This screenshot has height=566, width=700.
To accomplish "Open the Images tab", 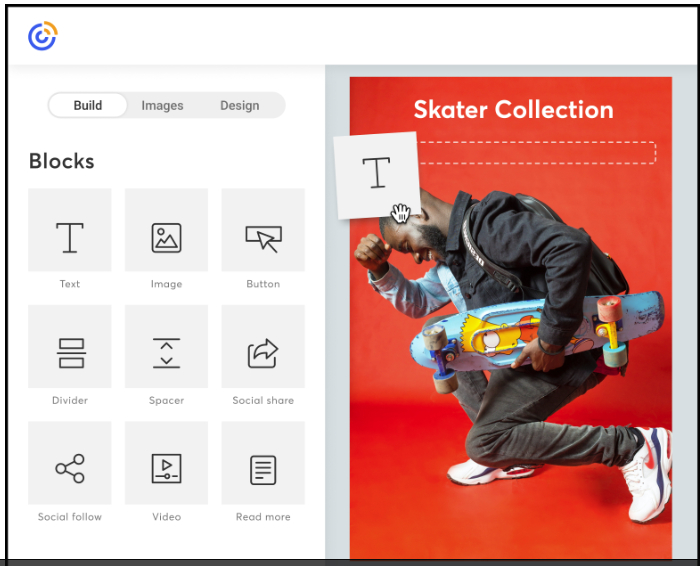I will point(162,105).
